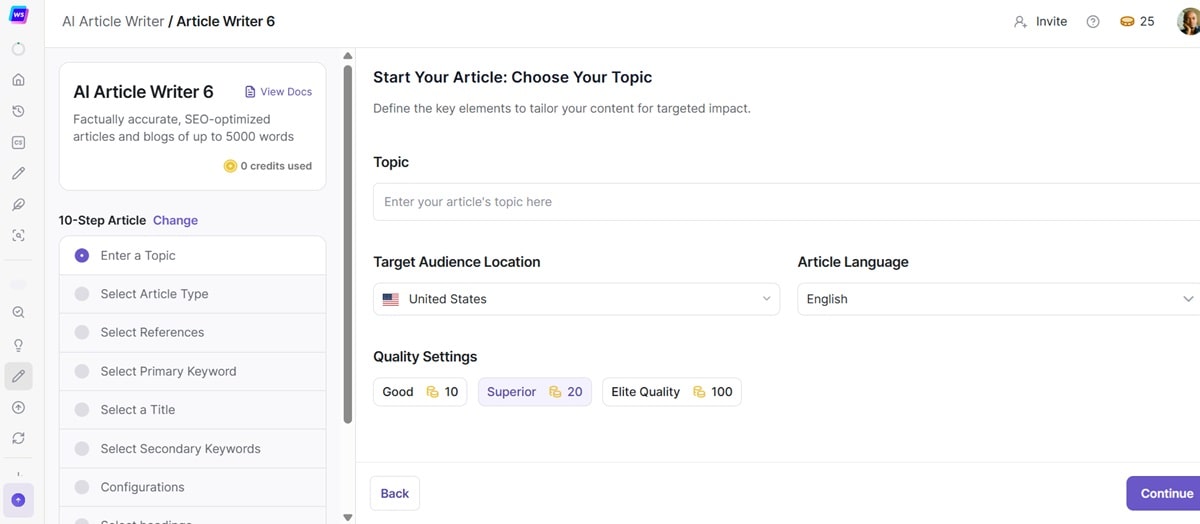The image size is (1200, 524).
Task: Open the user profile avatar
Action: coord(1189,21)
